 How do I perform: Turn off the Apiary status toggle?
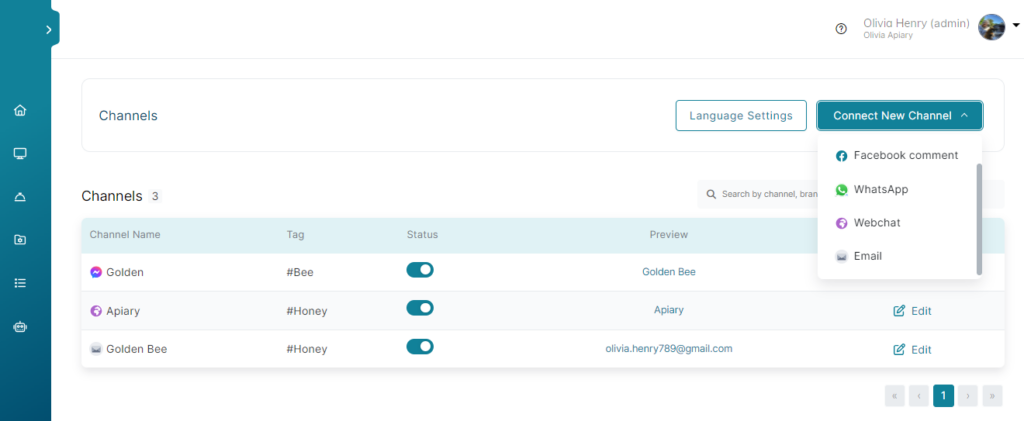420,307
